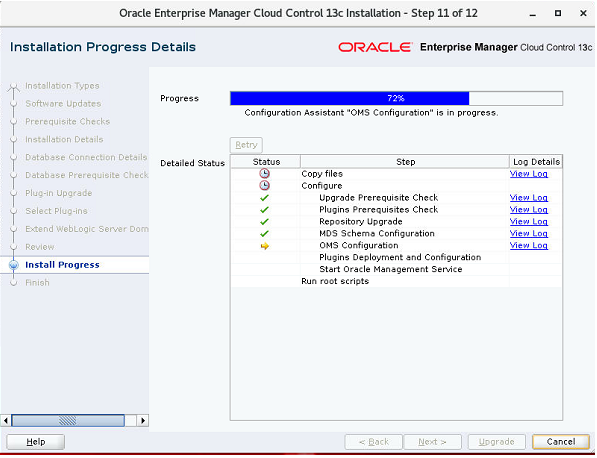Click the Copy files step text
597x458 pixels.
[322, 174]
